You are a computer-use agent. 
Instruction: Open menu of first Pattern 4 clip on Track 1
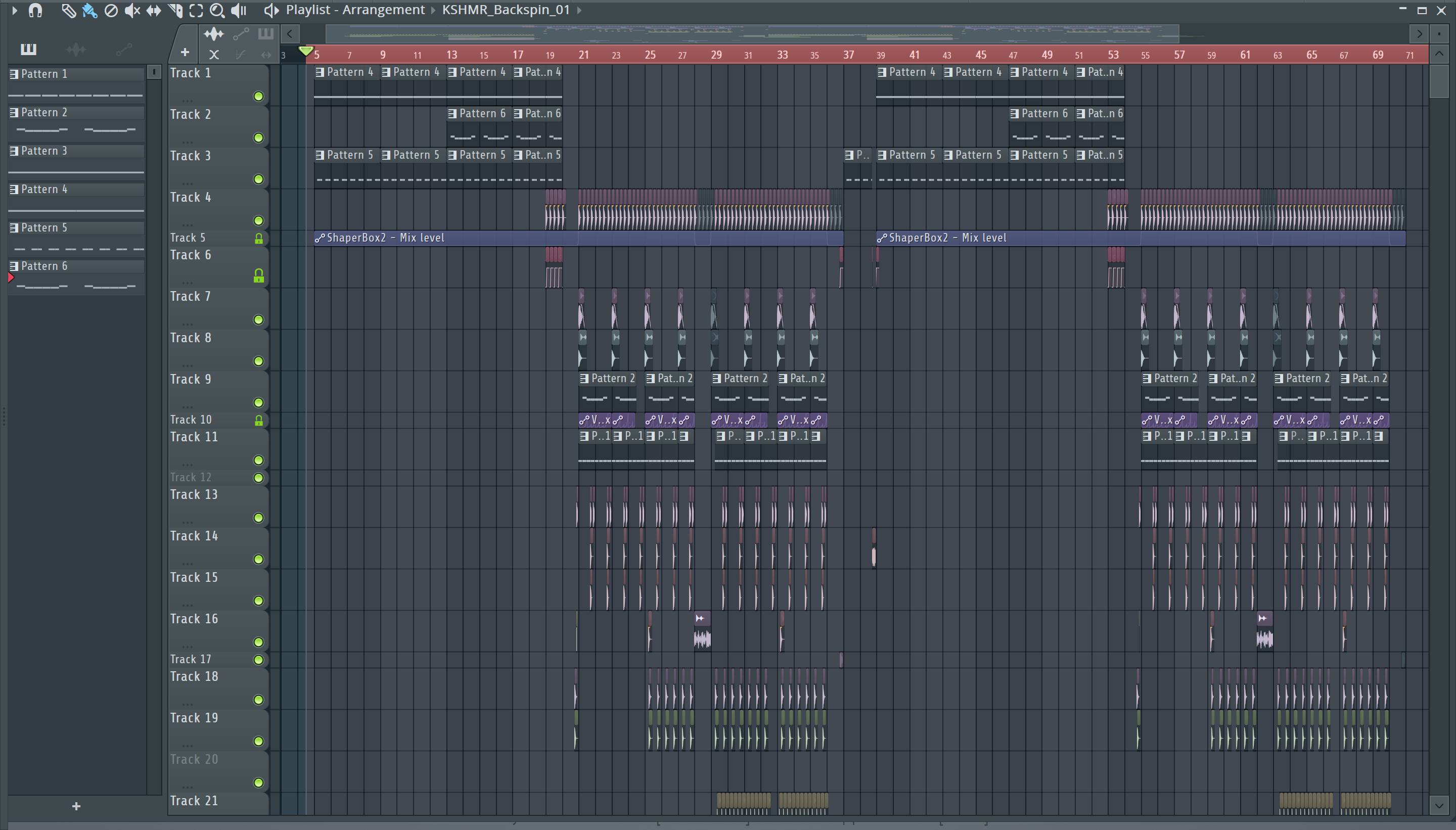pos(320,72)
